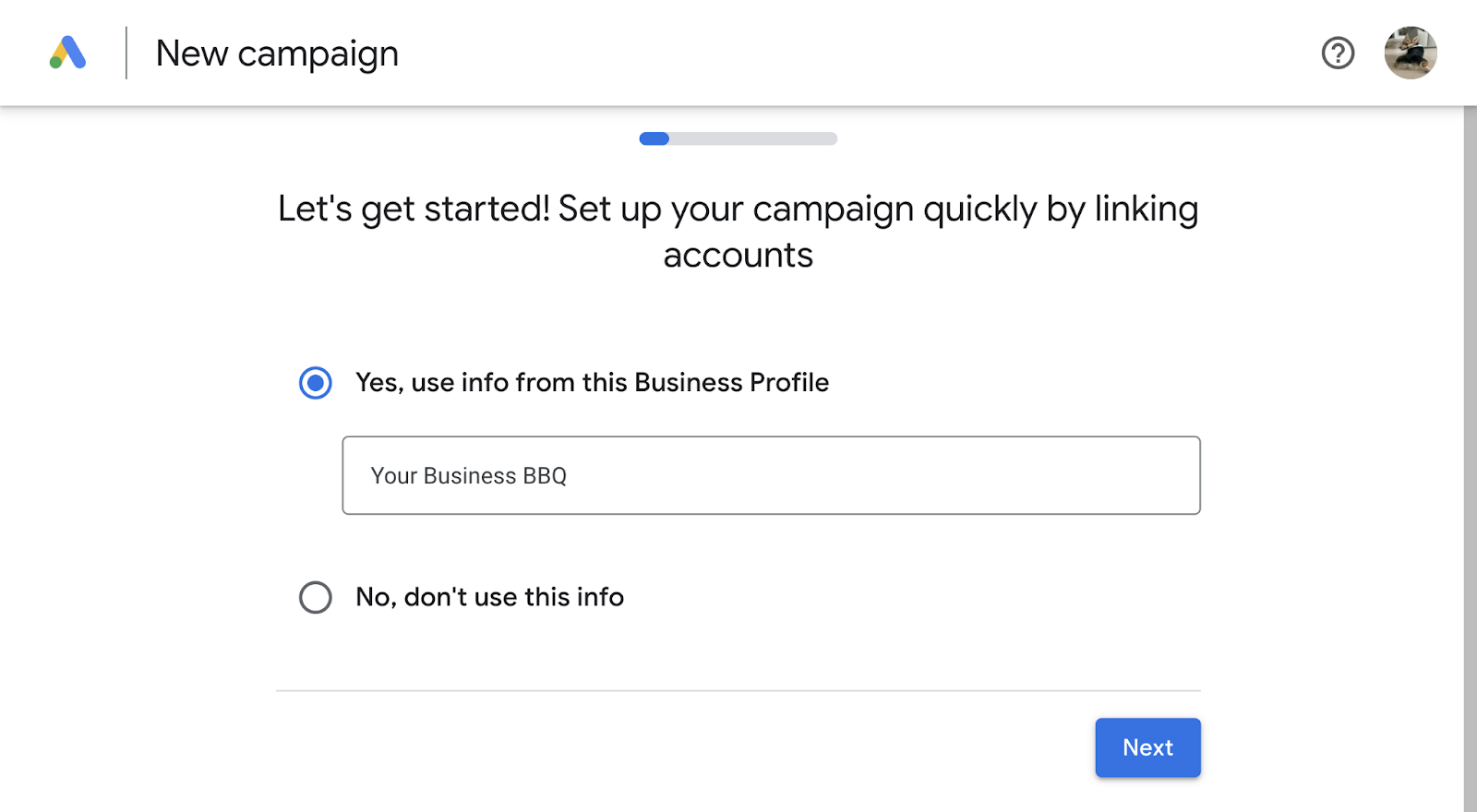Choose "No, don't use this info"
1477x812 pixels.
(x=315, y=597)
